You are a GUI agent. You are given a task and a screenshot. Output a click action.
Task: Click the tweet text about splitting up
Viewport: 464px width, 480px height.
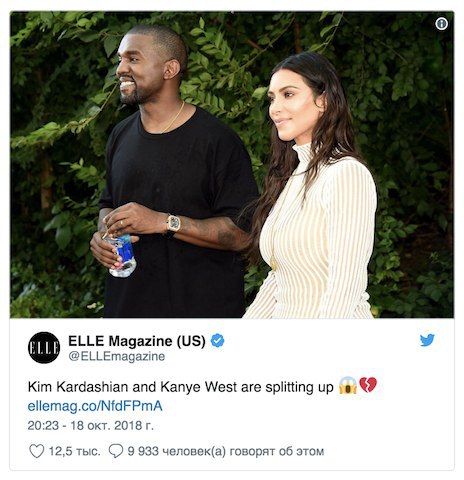coord(180,387)
